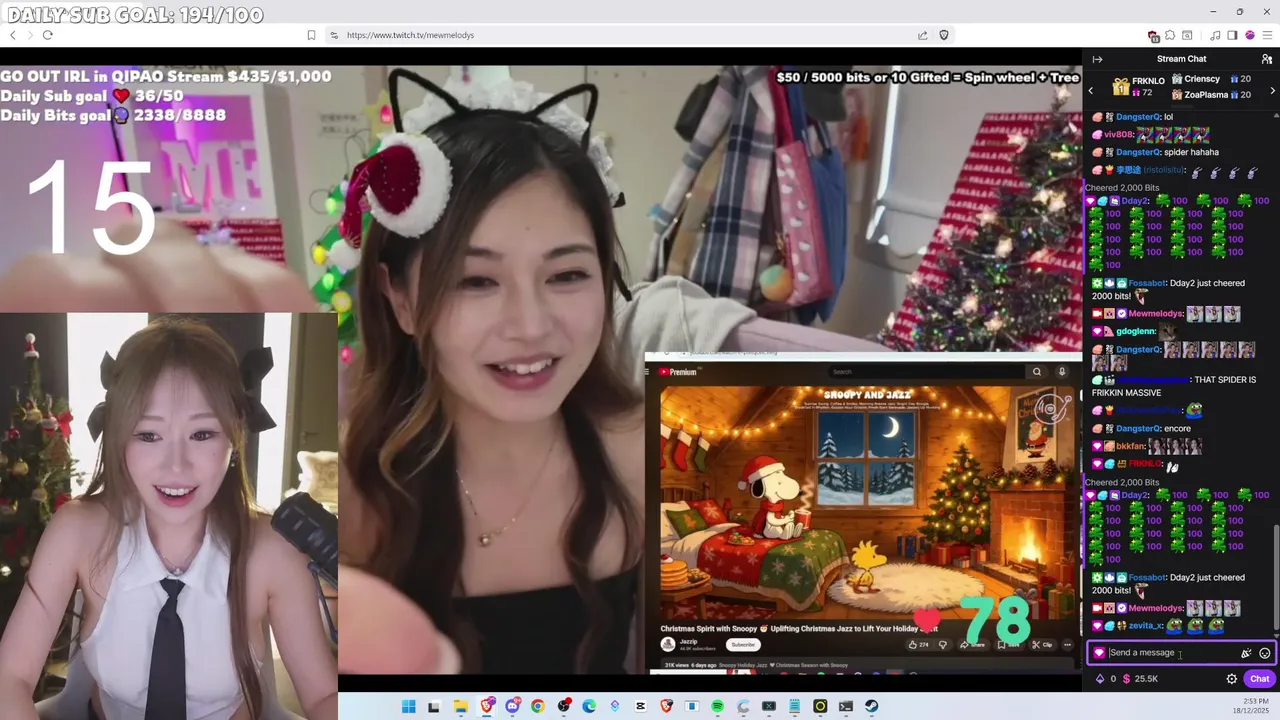The height and width of the screenshot is (720, 1280).
Task: Show previous gifters leaderboard arrow
Action: point(1091,90)
